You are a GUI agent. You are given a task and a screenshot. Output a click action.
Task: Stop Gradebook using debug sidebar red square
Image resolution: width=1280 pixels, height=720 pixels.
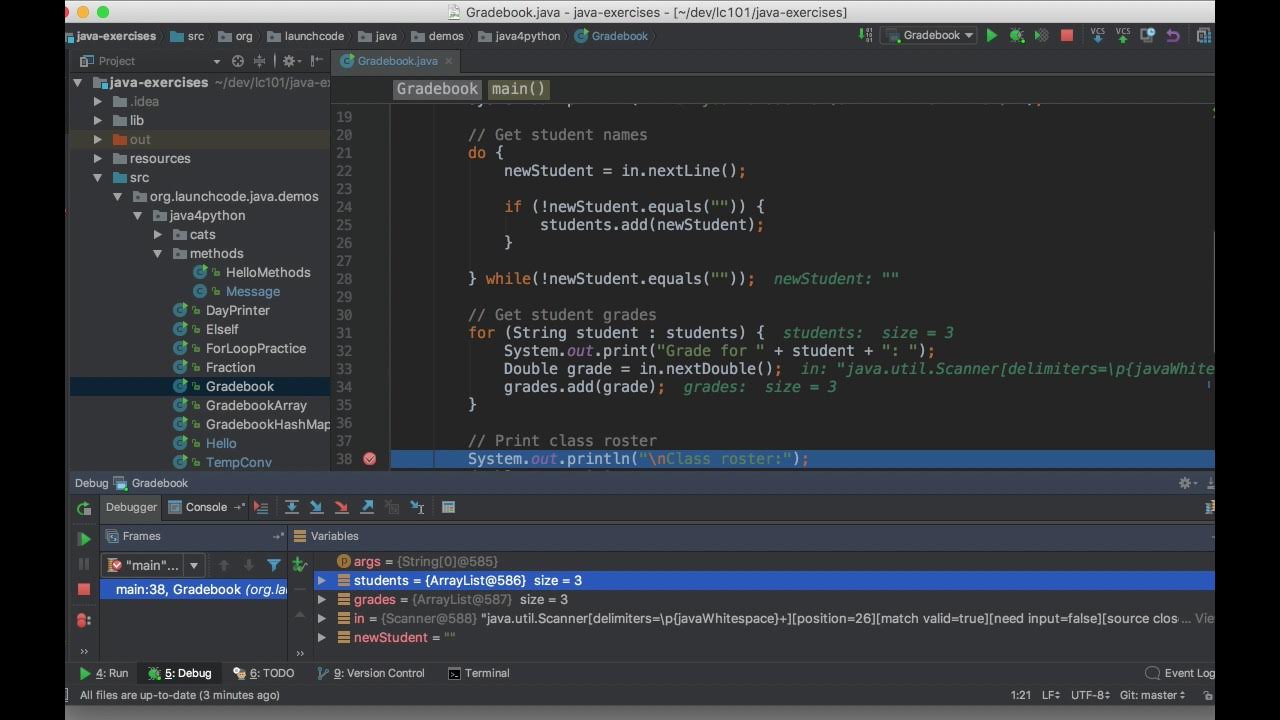click(84, 589)
